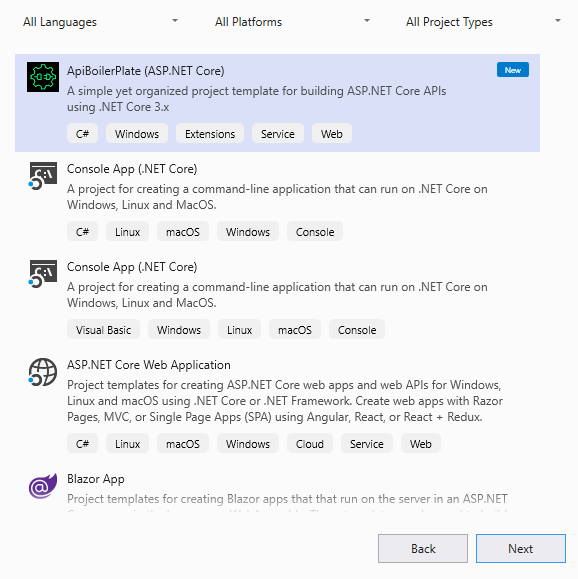Open the All Platforms dropdown
Screen dimensions: 578x579
(292, 22)
